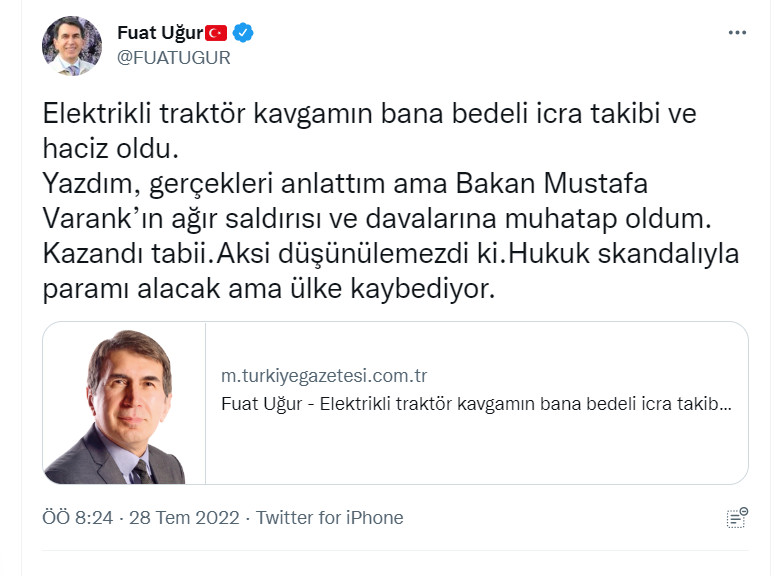Open the link card portrait thumbnail
774x576 pixels.
tap(124, 403)
